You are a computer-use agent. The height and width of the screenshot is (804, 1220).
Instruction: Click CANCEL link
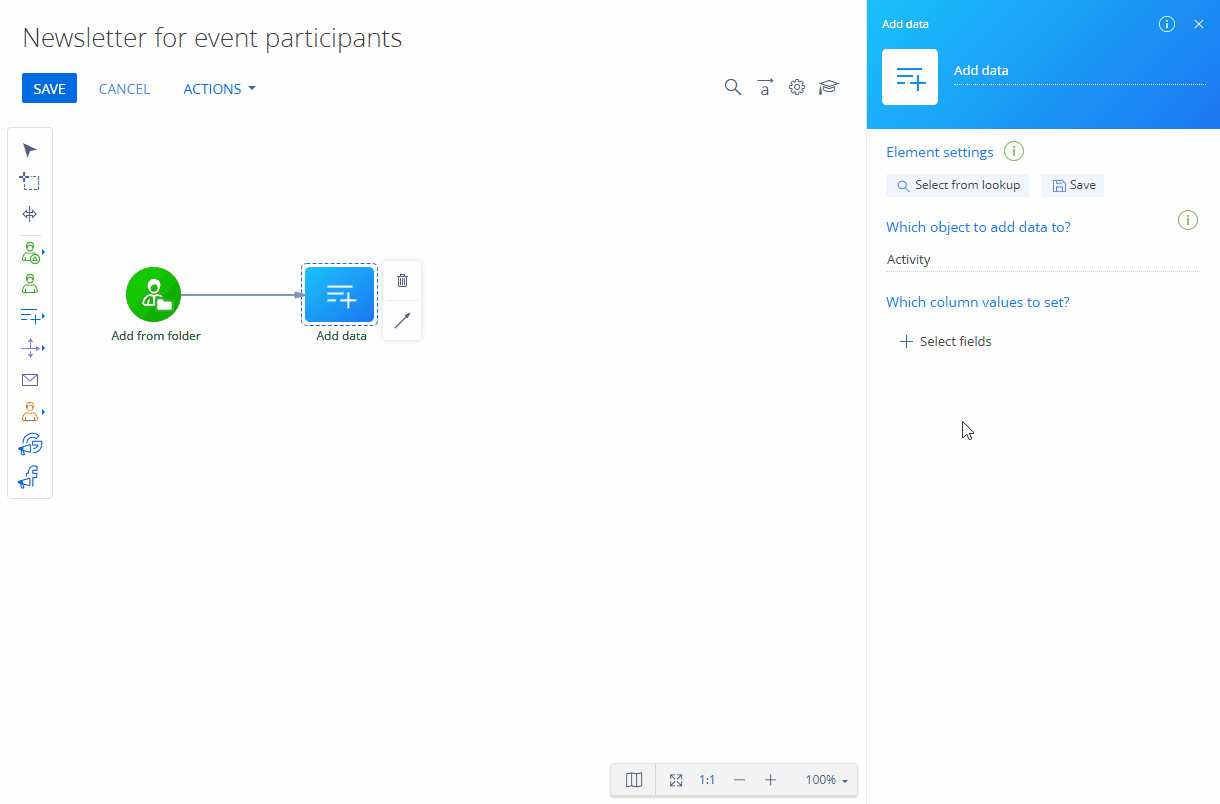pos(124,89)
